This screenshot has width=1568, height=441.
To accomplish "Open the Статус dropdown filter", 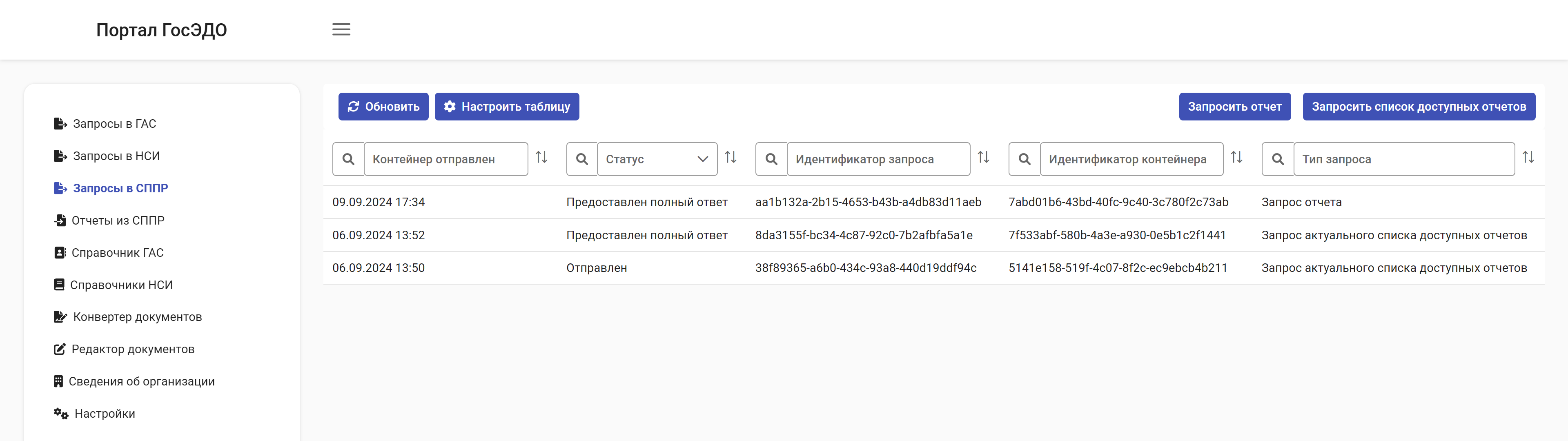I will pos(657,159).
